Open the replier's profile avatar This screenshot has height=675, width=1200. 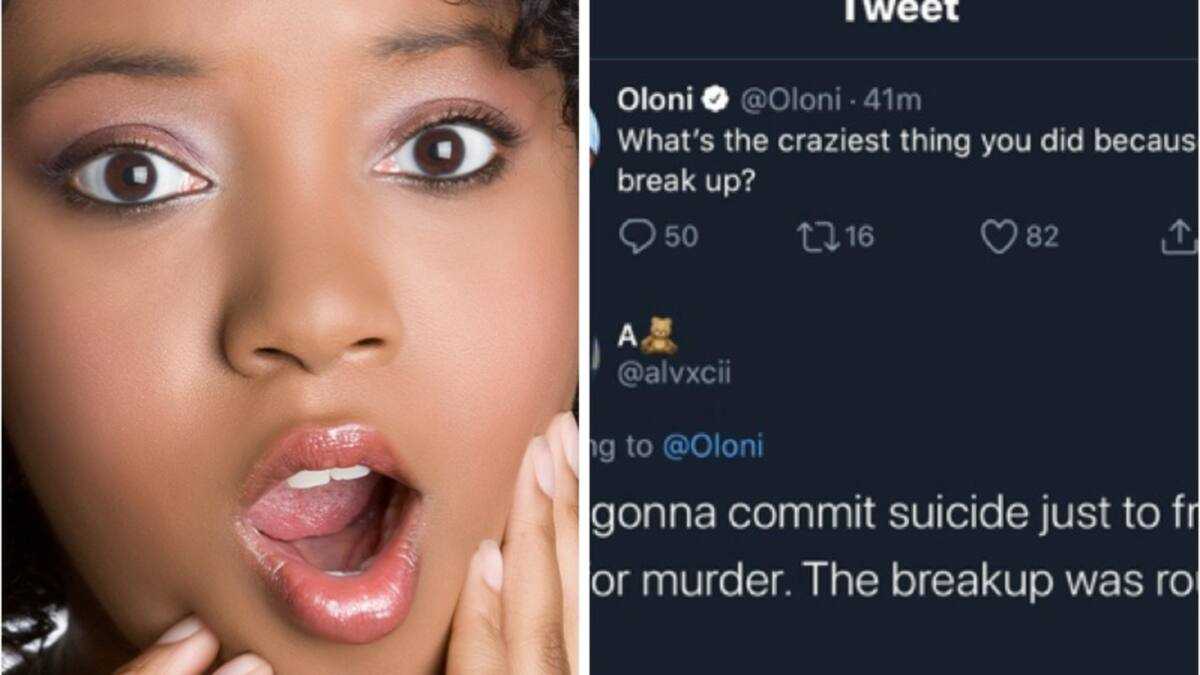(x=595, y=354)
